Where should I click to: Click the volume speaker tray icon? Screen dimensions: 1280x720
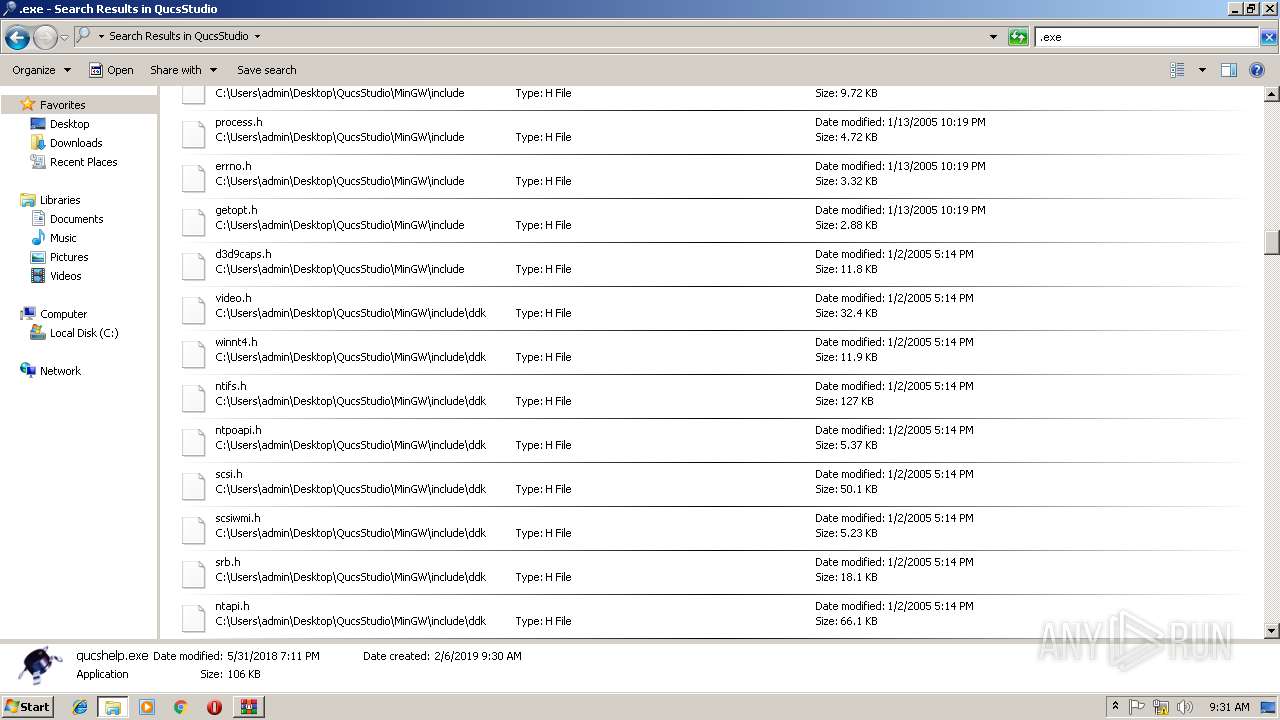point(1185,707)
